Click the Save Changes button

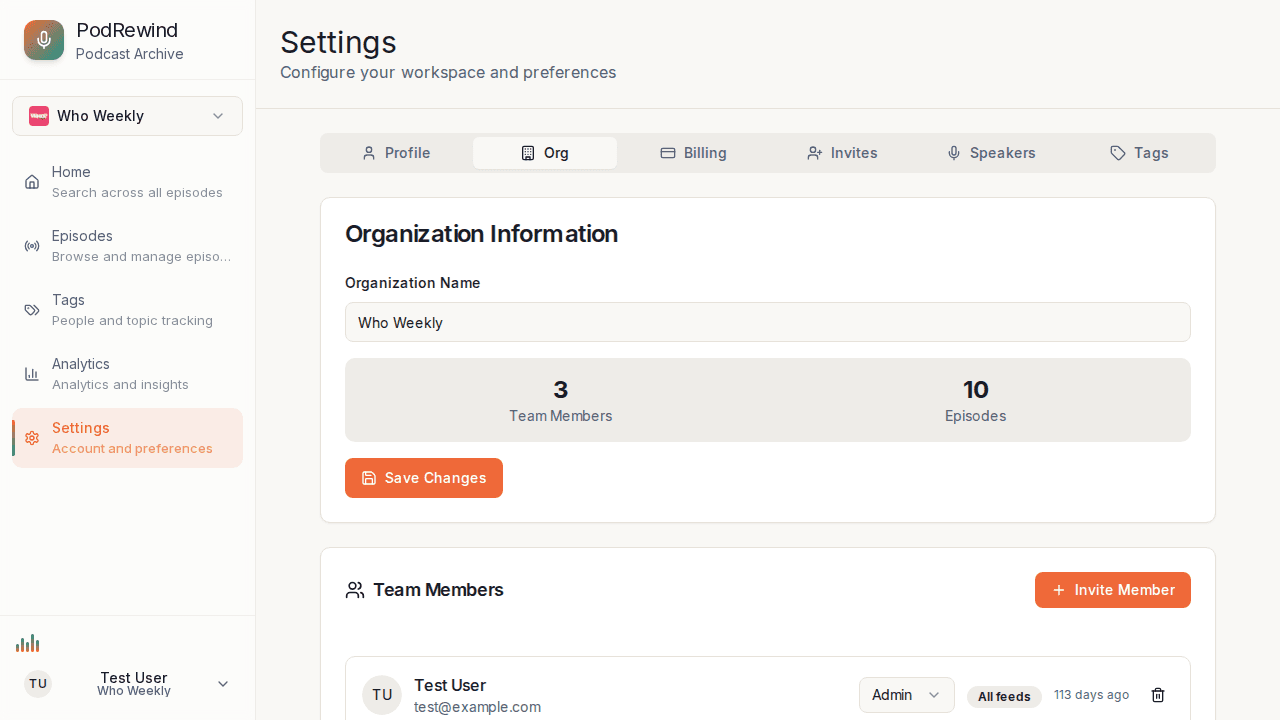[x=423, y=478]
